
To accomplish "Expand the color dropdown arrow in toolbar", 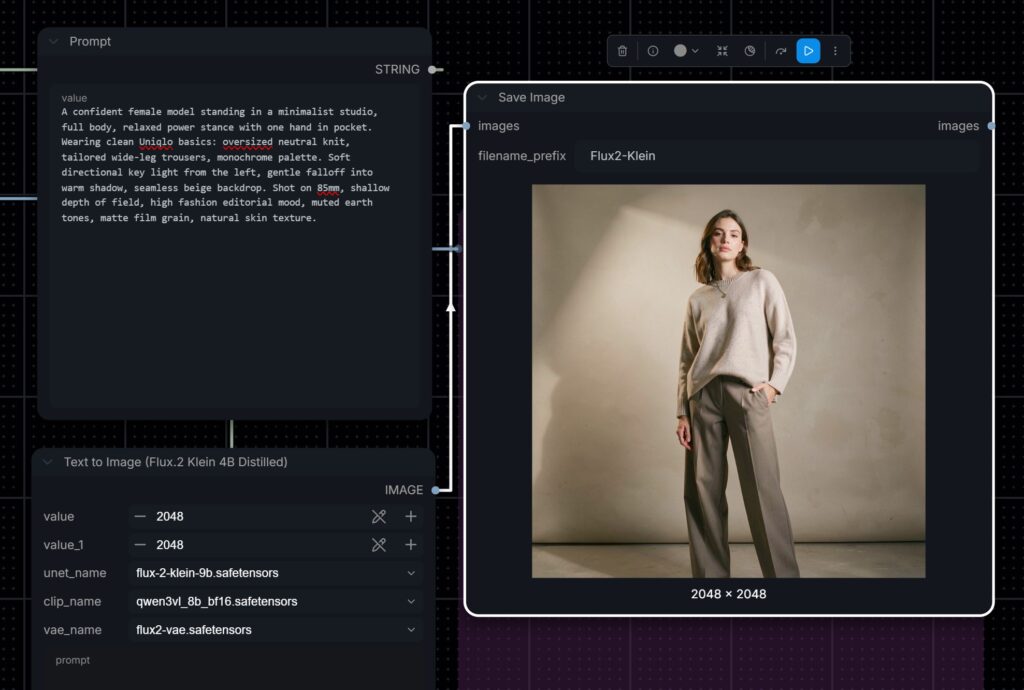I will 696,51.
